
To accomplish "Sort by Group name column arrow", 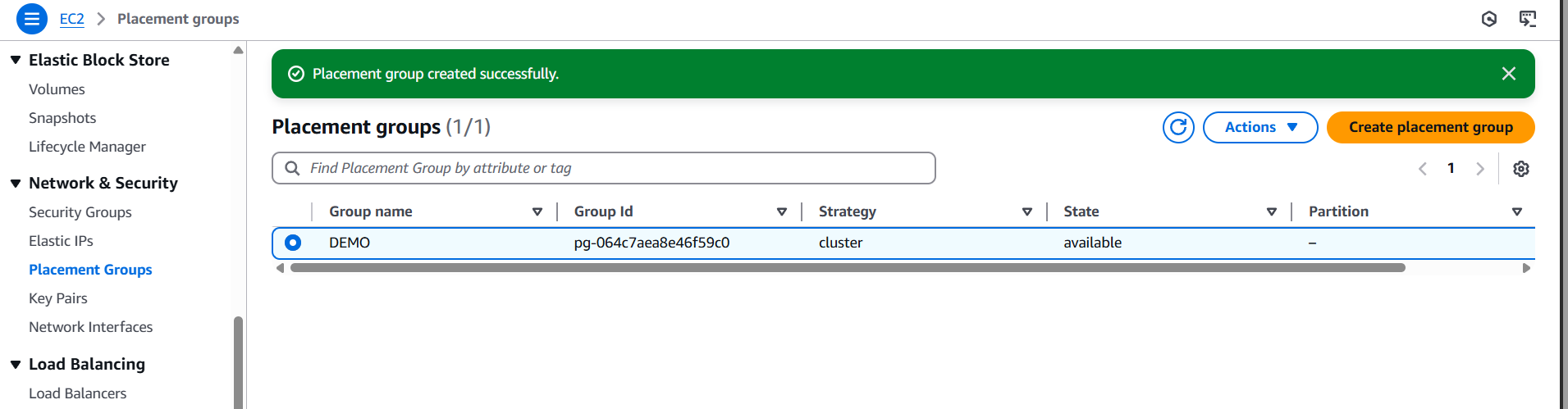I will pos(537,211).
